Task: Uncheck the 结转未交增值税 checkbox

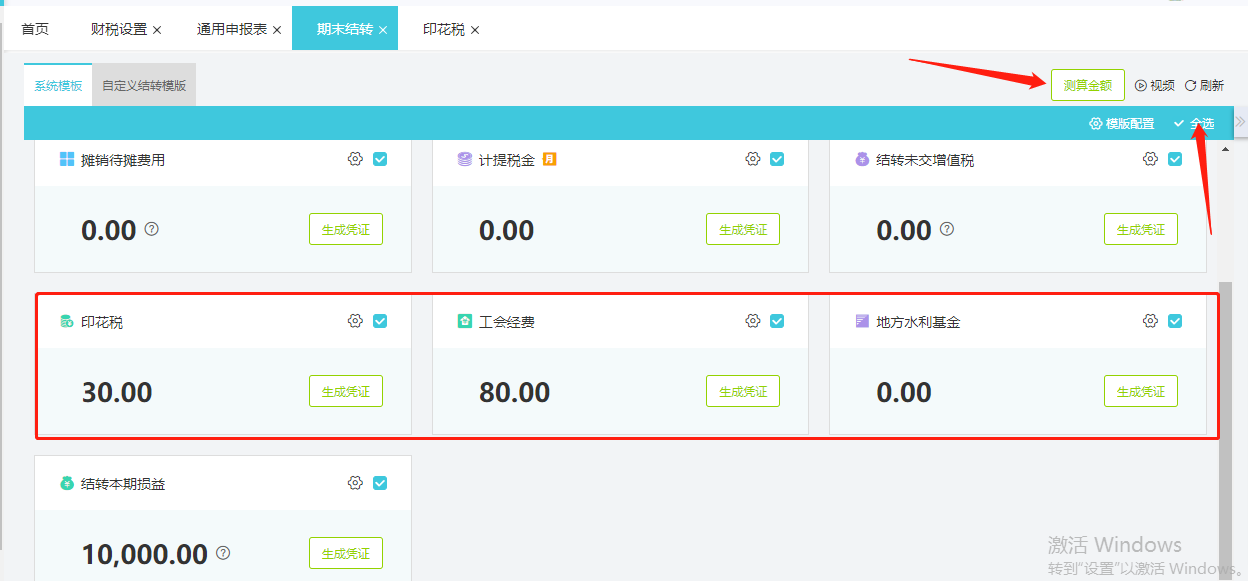Action: click(x=1175, y=159)
